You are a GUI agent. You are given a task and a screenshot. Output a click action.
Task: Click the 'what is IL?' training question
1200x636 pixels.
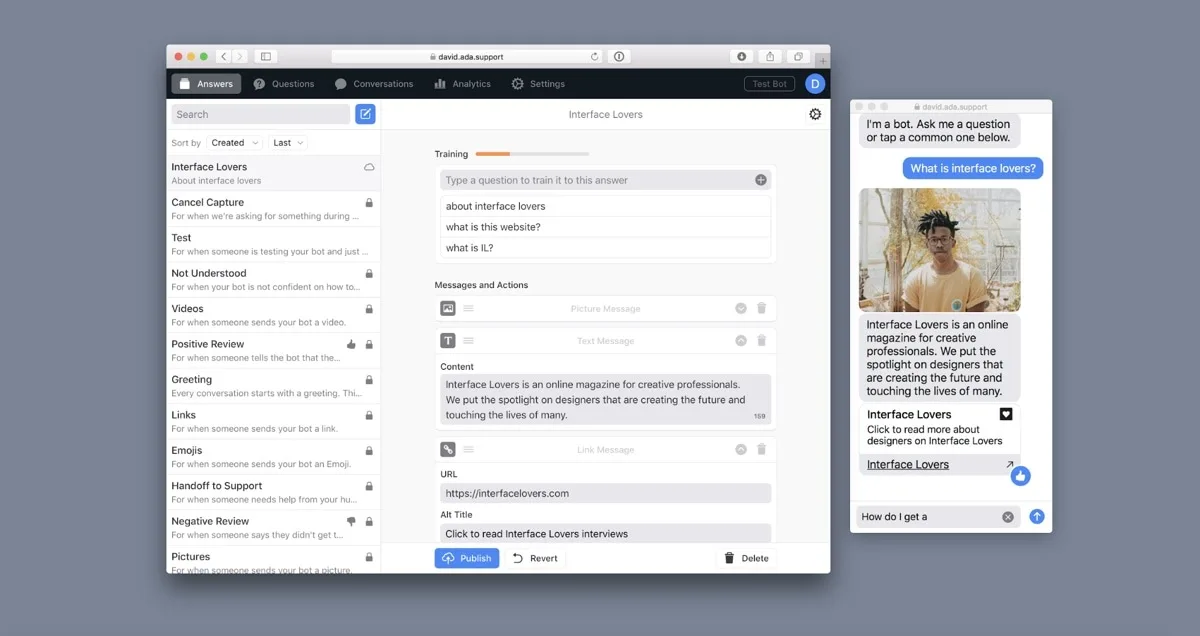pyautogui.click(x=606, y=248)
